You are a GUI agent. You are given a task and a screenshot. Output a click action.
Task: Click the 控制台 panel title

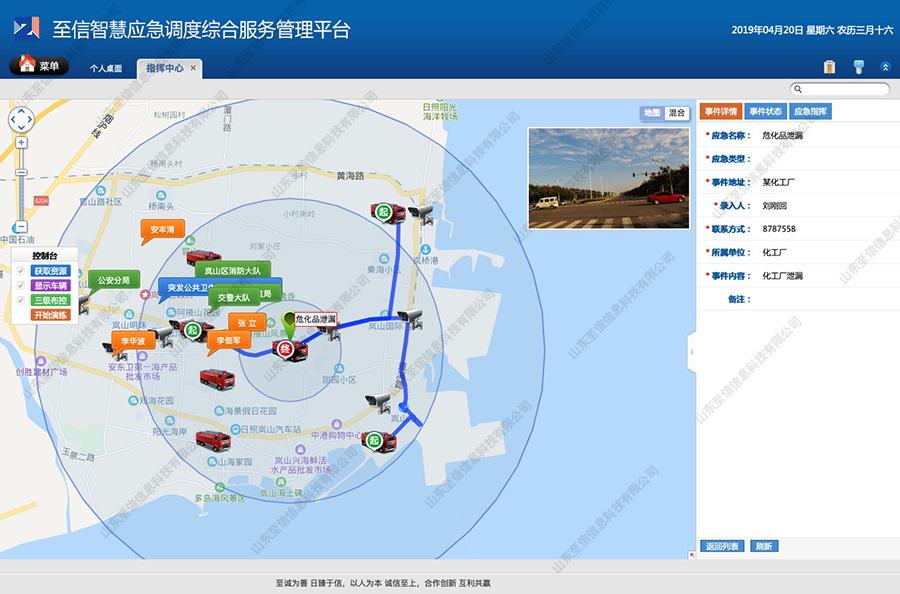click(45, 255)
